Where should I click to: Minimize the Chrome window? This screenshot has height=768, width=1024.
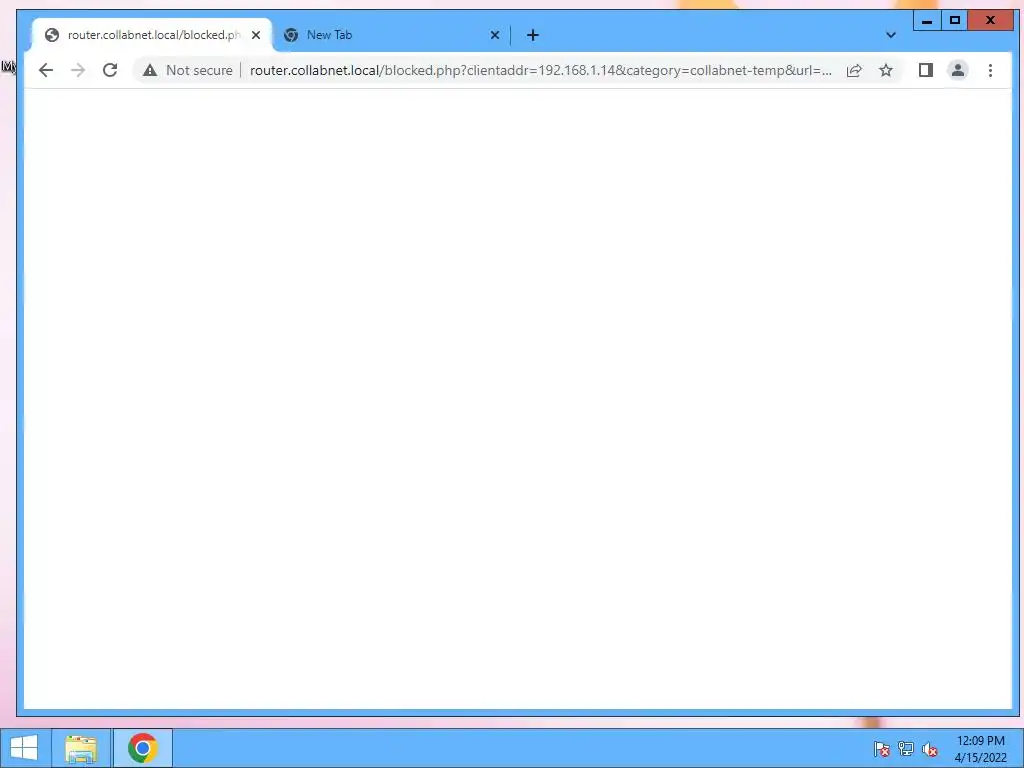[x=927, y=20]
